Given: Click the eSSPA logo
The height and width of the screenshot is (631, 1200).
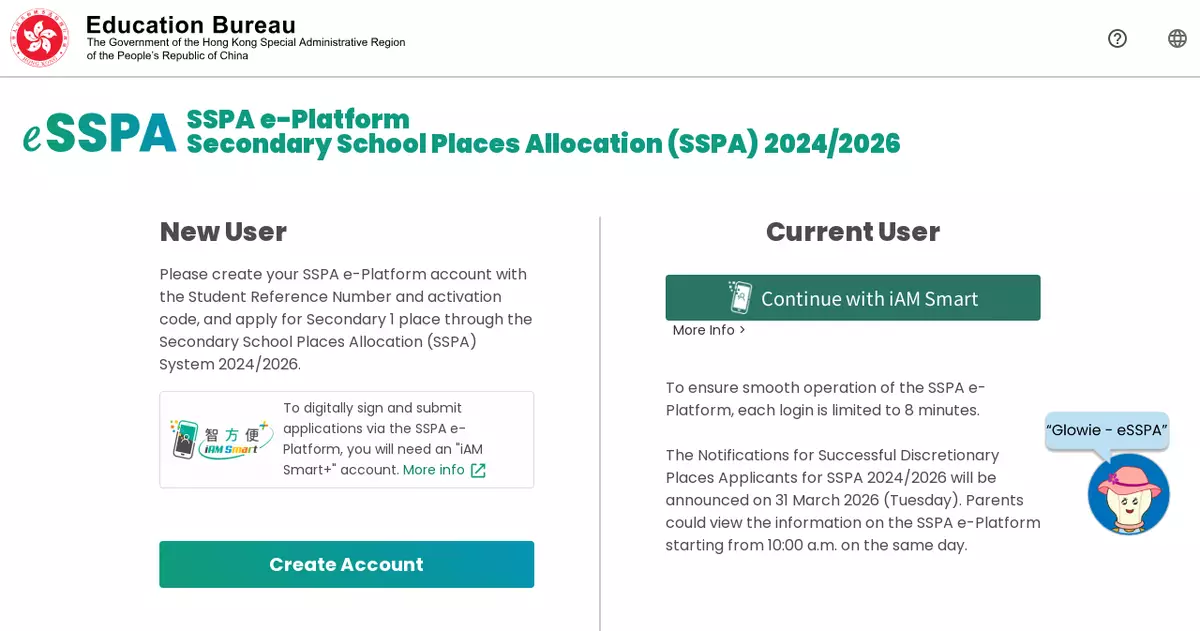Looking at the screenshot, I should coord(100,134).
